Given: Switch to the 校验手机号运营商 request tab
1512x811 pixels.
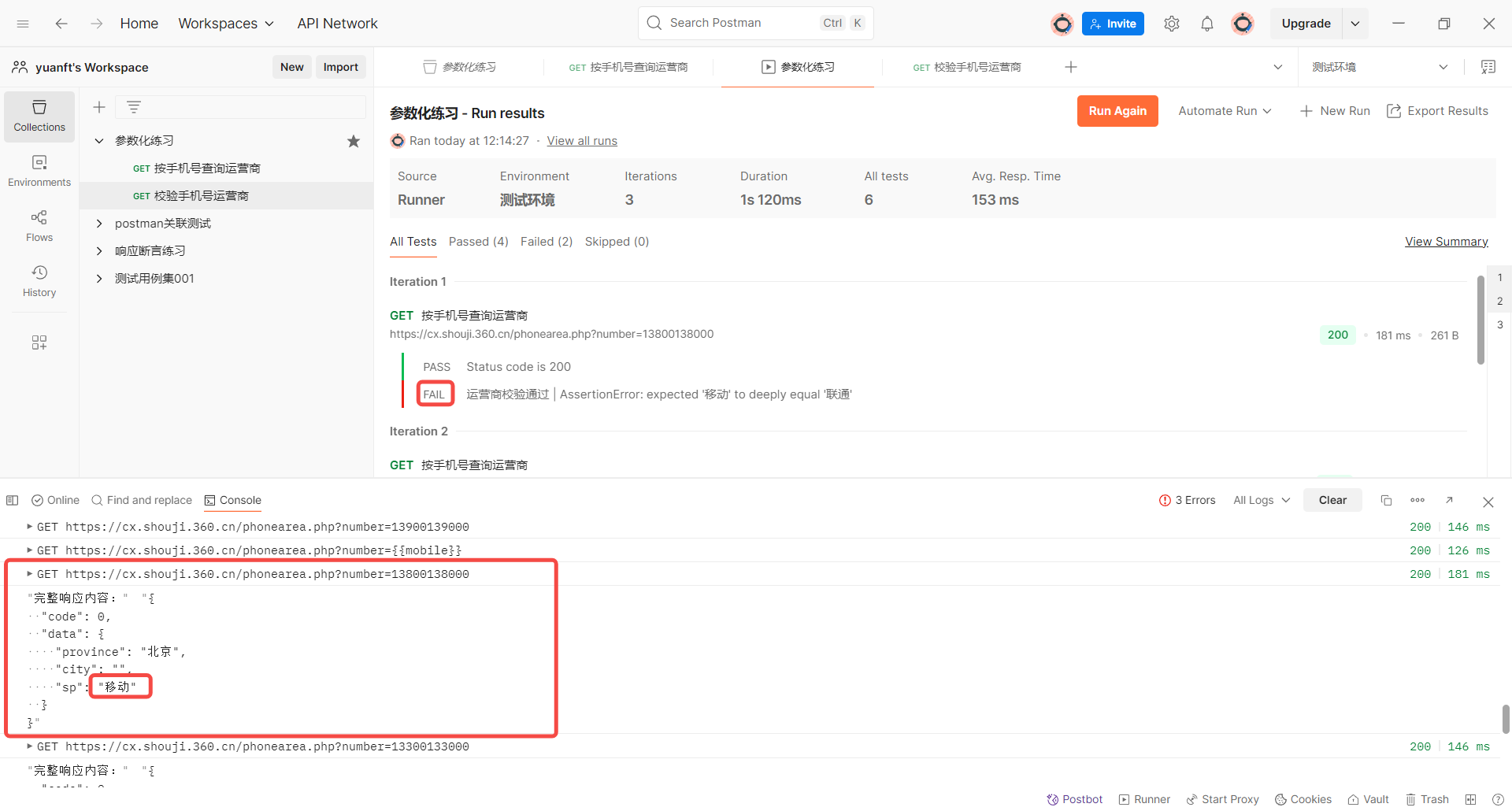Looking at the screenshot, I should [x=967, y=67].
